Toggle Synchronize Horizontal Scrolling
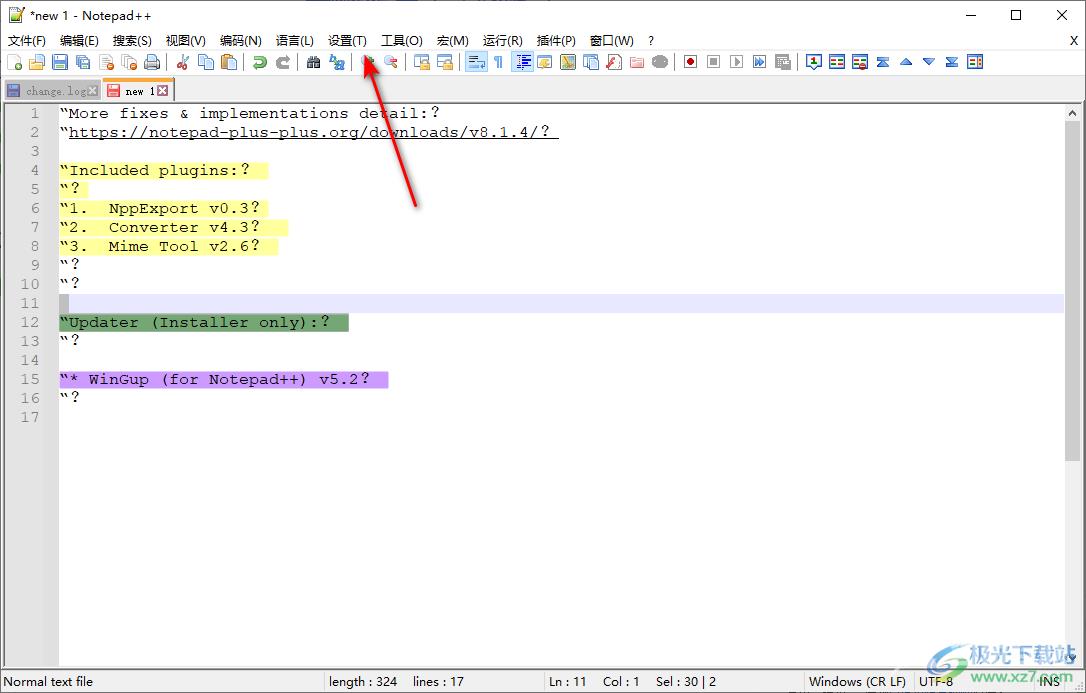This screenshot has width=1086, height=693. [445, 62]
